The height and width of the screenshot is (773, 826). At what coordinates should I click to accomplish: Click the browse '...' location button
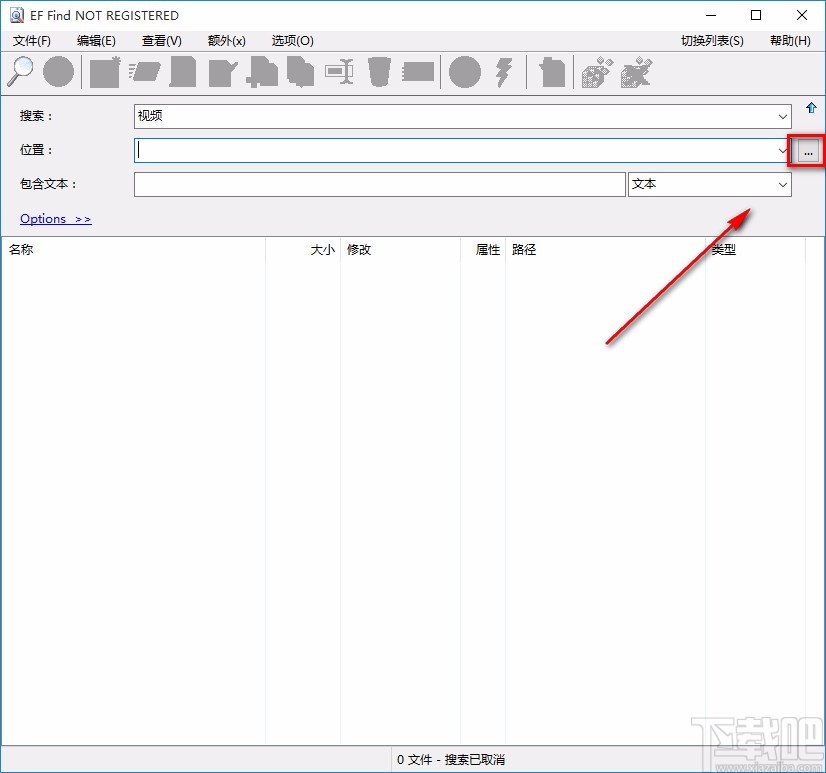[808, 151]
